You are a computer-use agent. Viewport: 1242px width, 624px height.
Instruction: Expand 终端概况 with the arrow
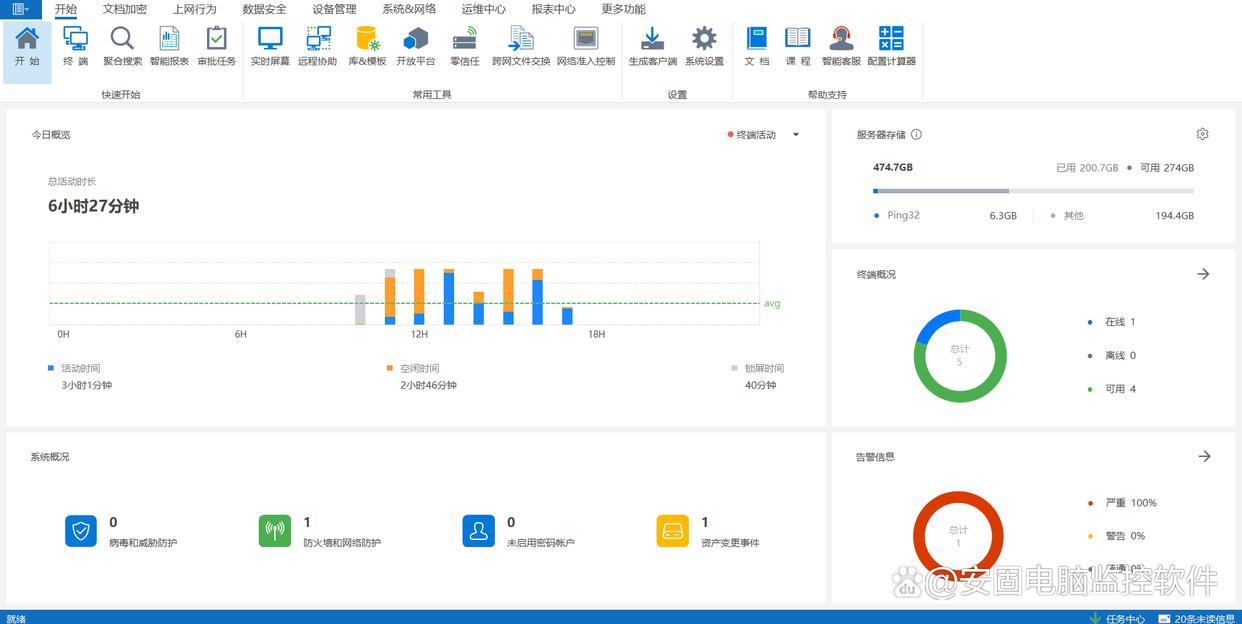[1203, 274]
